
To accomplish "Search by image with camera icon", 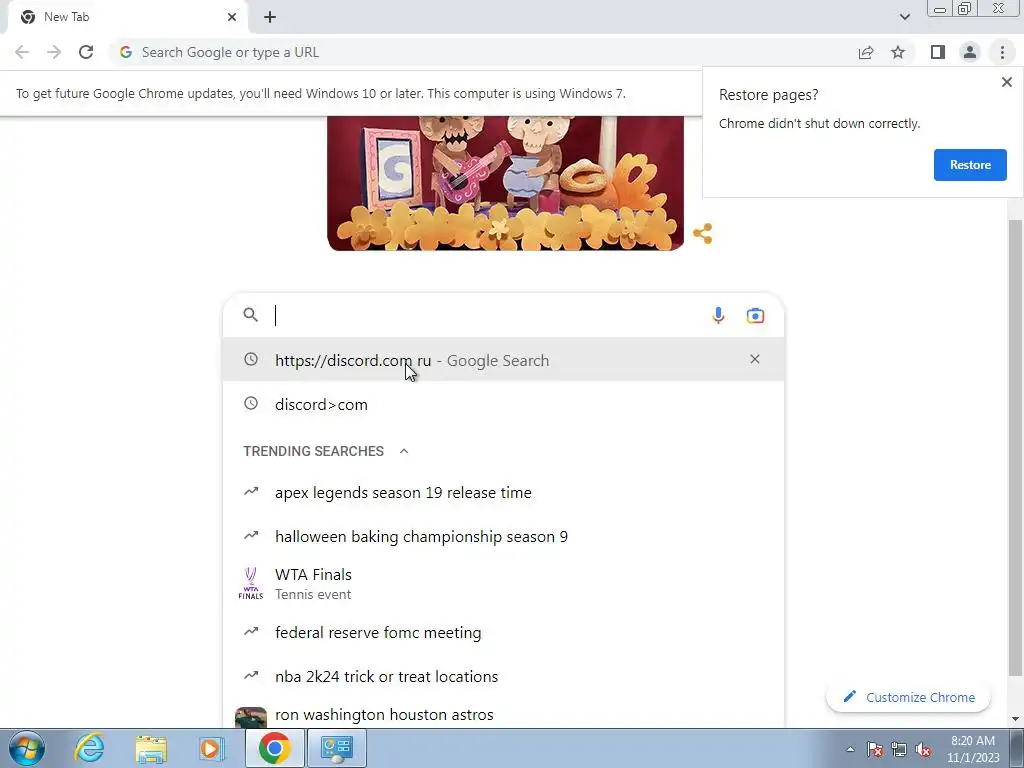I will click(x=755, y=315).
